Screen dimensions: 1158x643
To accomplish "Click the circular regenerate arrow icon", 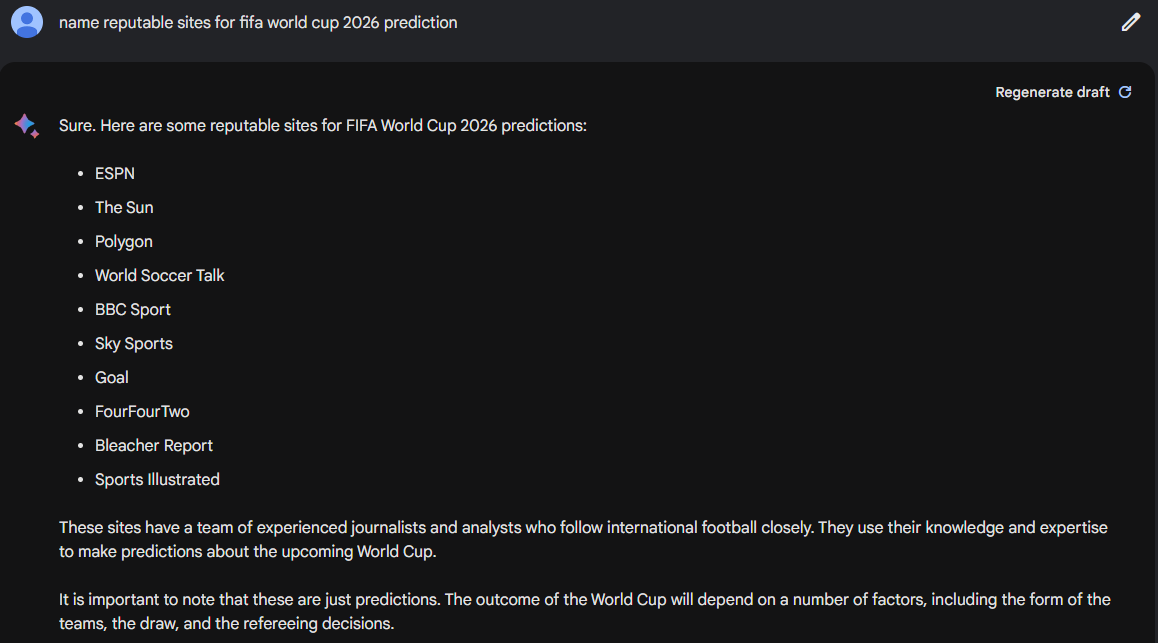I will [x=1125, y=92].
